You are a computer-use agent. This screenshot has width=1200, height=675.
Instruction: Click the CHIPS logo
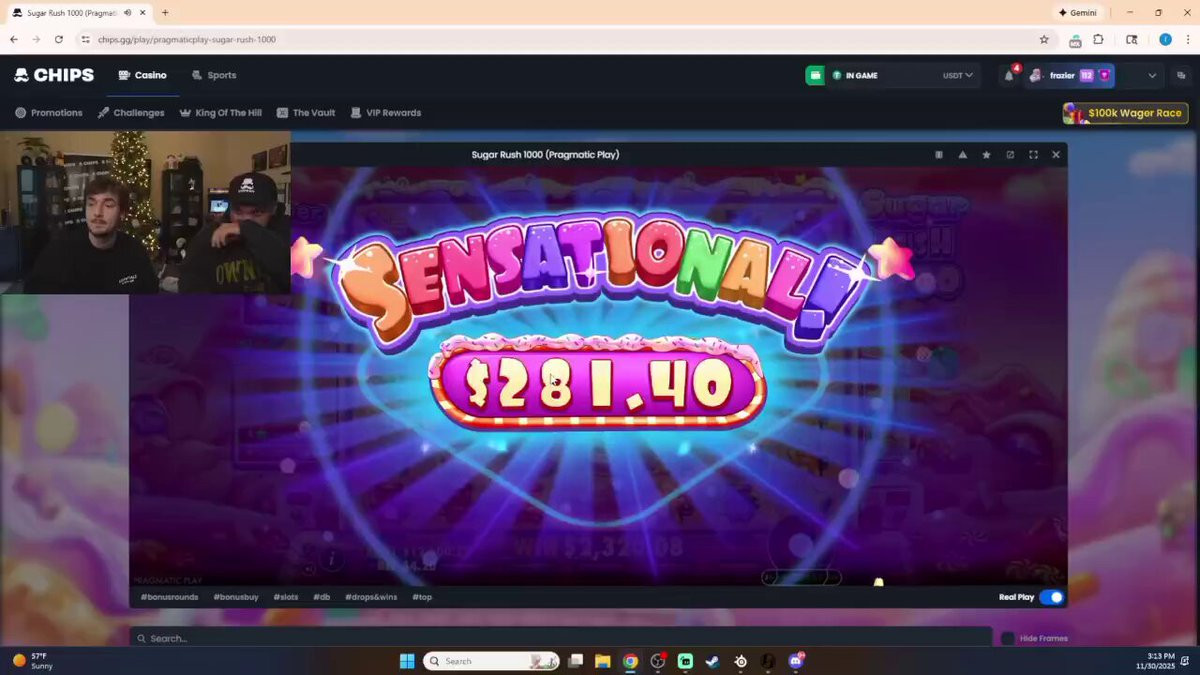point(54,75)
